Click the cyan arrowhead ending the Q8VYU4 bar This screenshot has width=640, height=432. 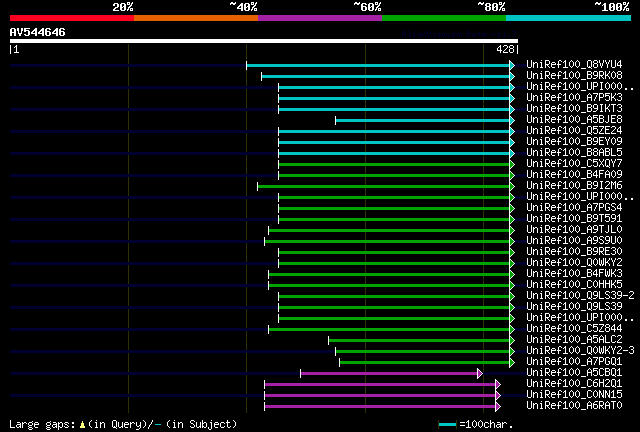pyautogui.click(x=512, y=65)
